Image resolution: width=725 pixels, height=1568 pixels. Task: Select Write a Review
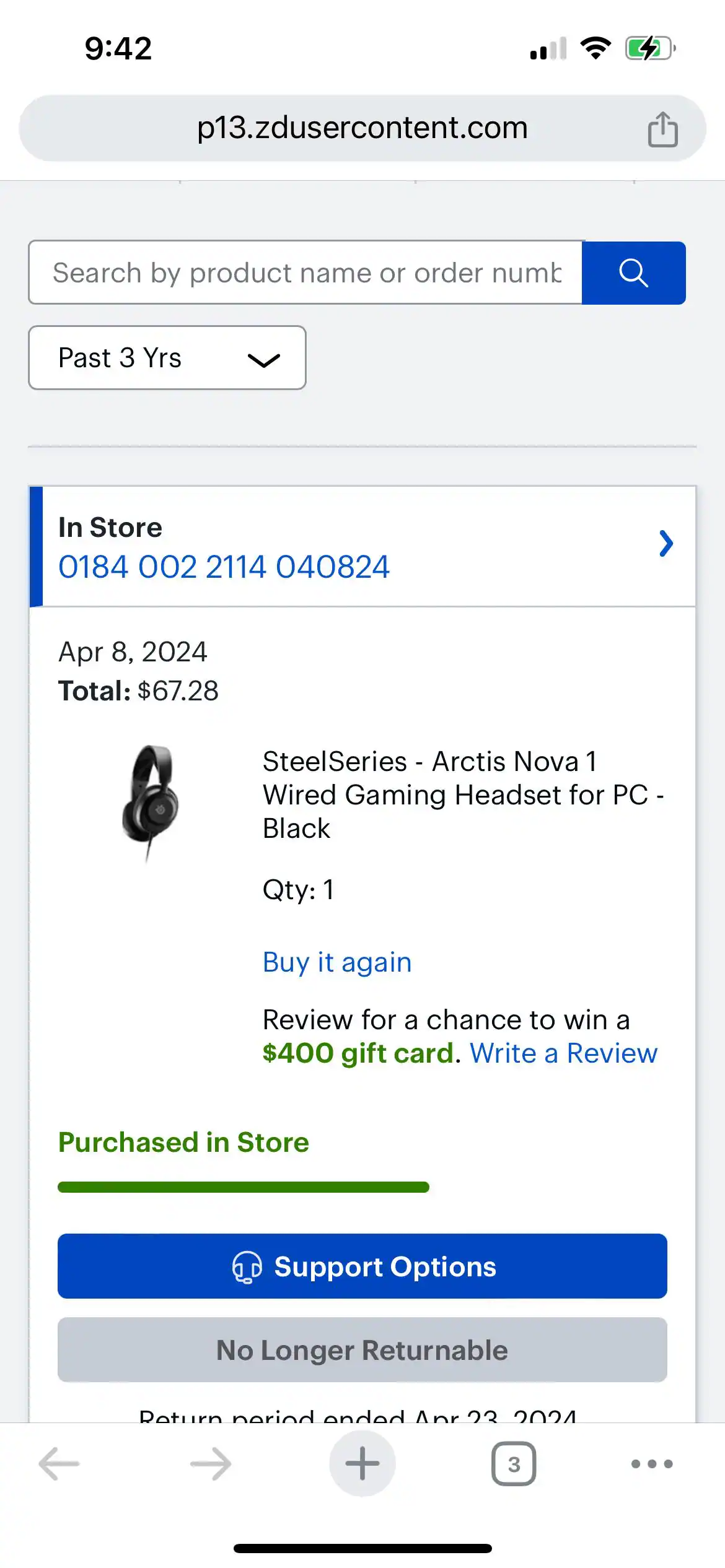pyautogui.click(x=563, y=1052)
